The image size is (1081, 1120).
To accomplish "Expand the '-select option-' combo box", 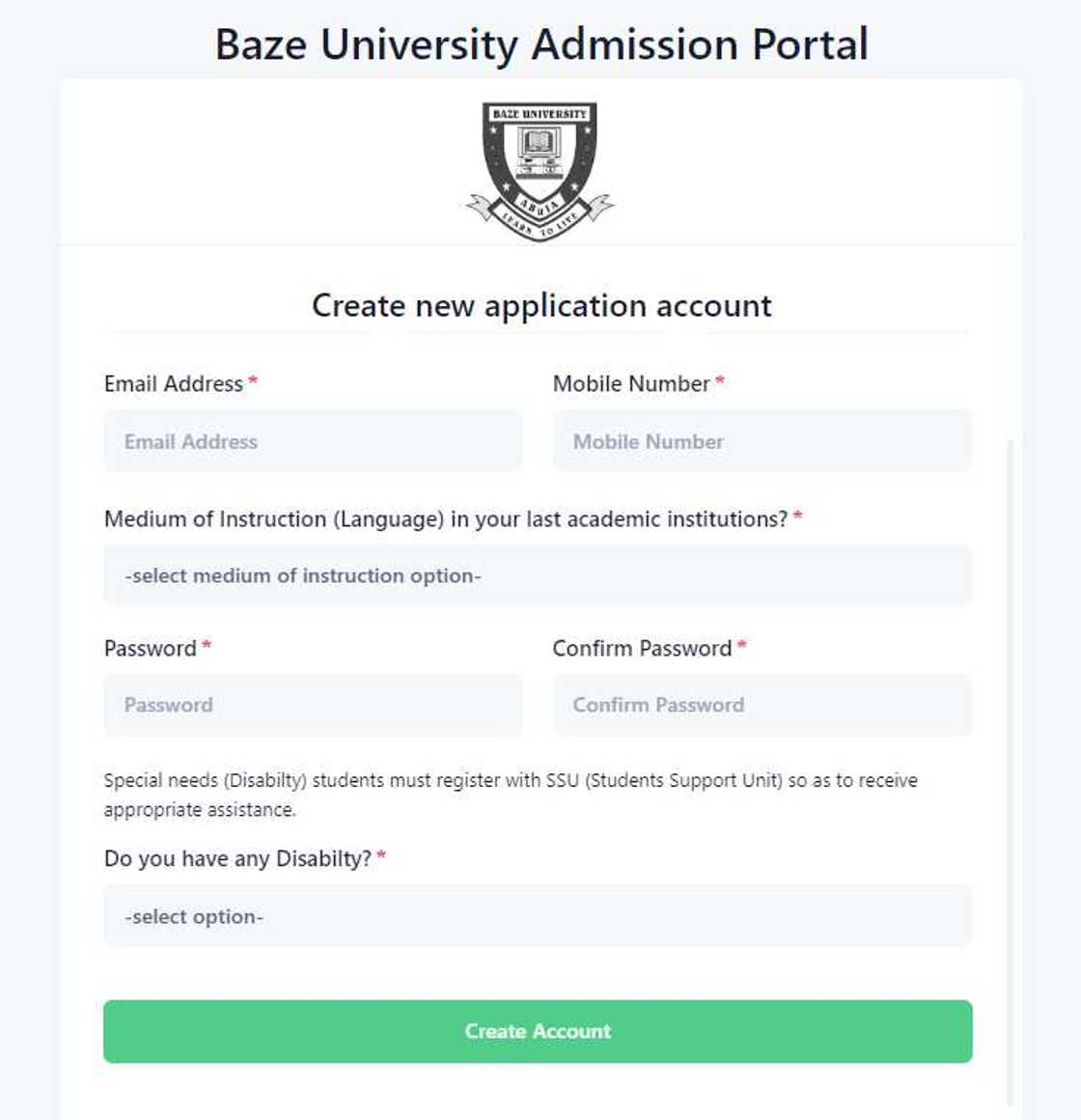I will pyautogui.click(x=538, y=915).
